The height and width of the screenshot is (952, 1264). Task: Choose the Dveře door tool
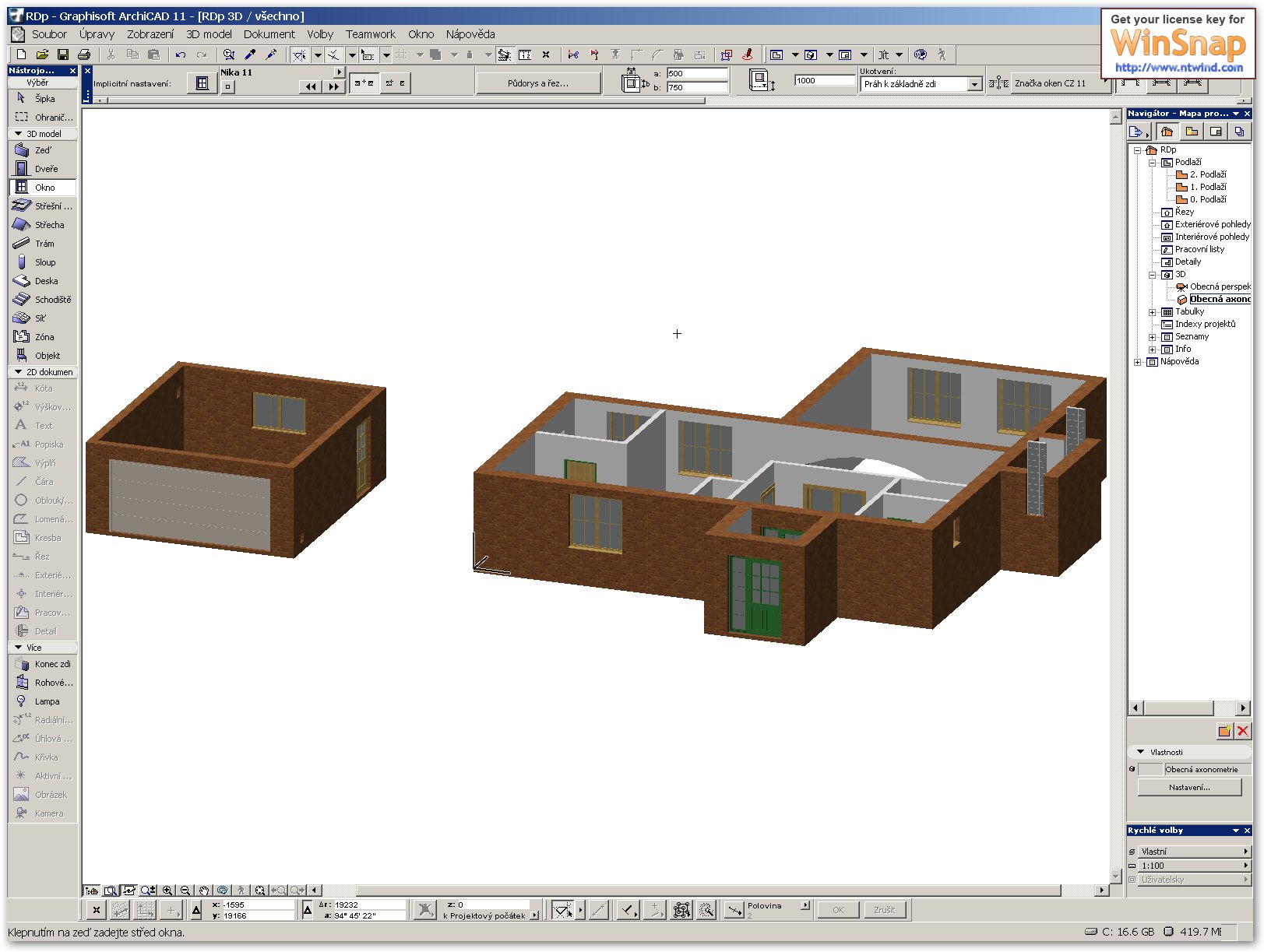click(x=43, y=169)
